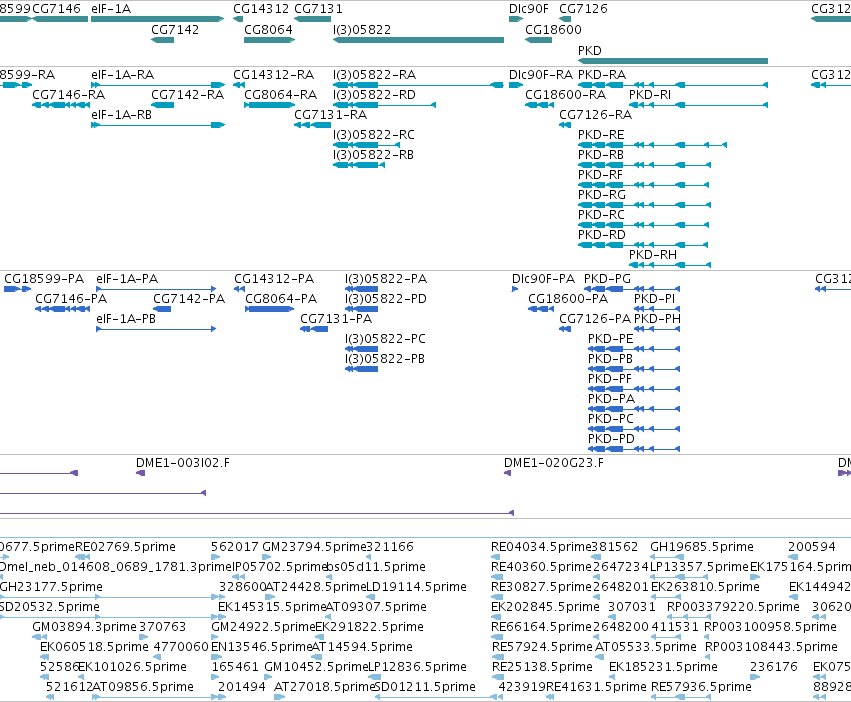Select EST GM23794.5prime
This screenshot has width=851, height=702.
315,547
